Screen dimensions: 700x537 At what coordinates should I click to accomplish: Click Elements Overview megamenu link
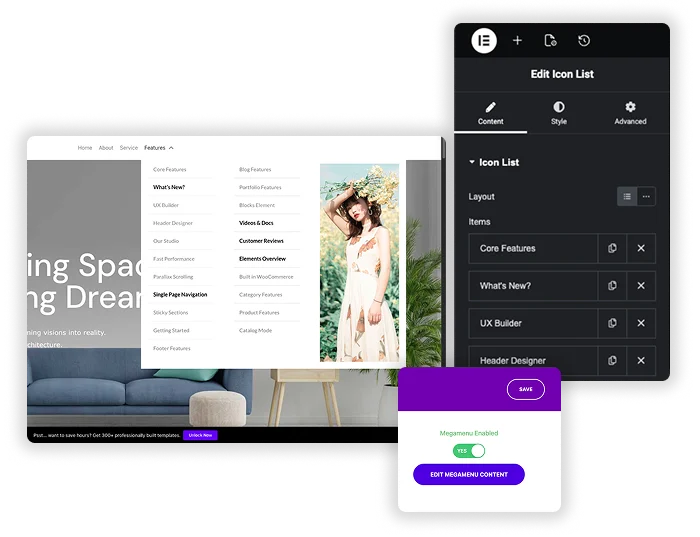click(262, 259)
